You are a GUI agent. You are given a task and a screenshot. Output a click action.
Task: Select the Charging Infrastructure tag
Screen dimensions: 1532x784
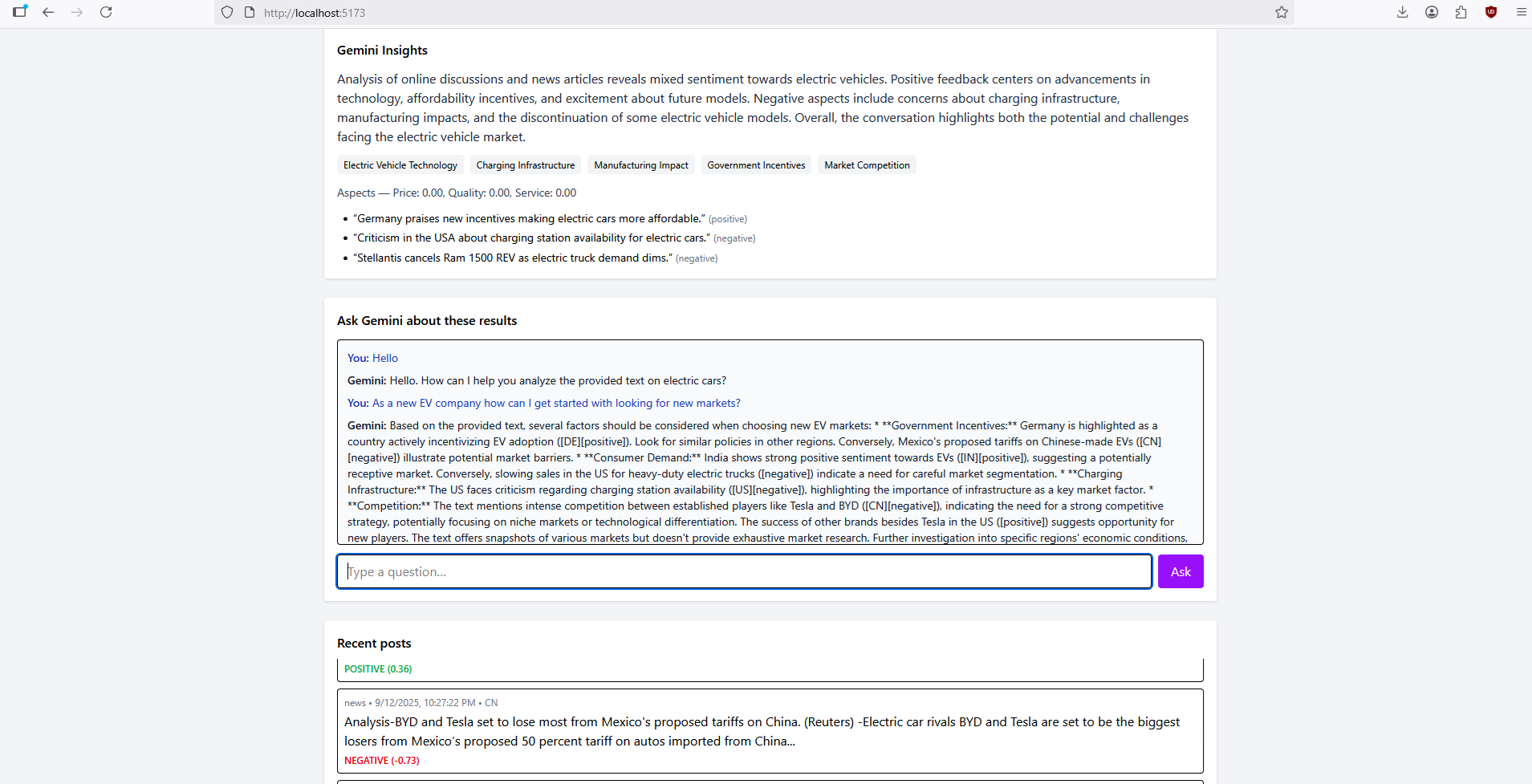526,165
